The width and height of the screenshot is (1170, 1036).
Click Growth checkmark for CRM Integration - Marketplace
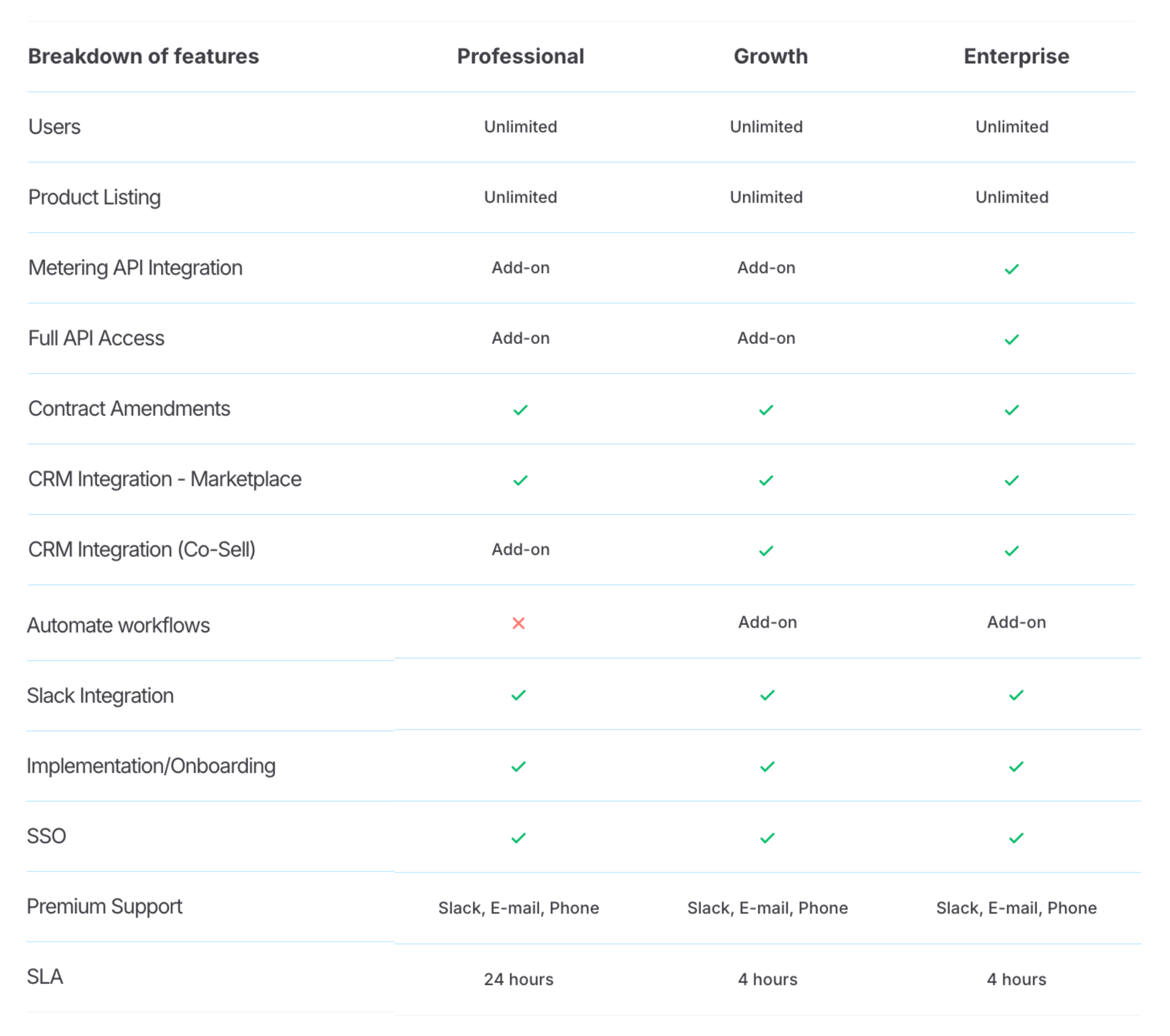pyautogui.click(x=766, y=480)
